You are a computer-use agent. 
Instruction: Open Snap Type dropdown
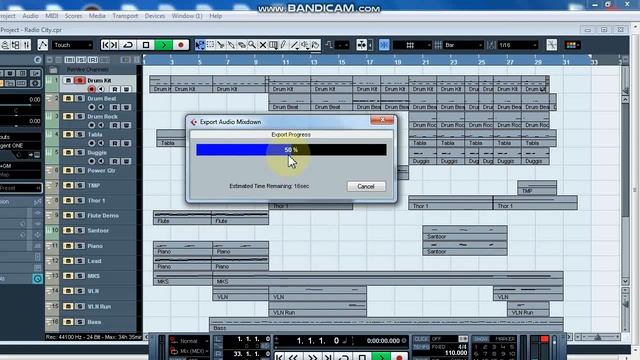coord(412,45)
